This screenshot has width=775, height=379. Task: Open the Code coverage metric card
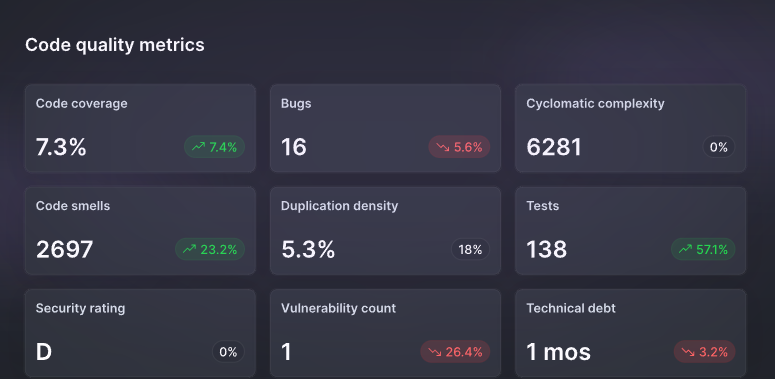tap(140, 128)
